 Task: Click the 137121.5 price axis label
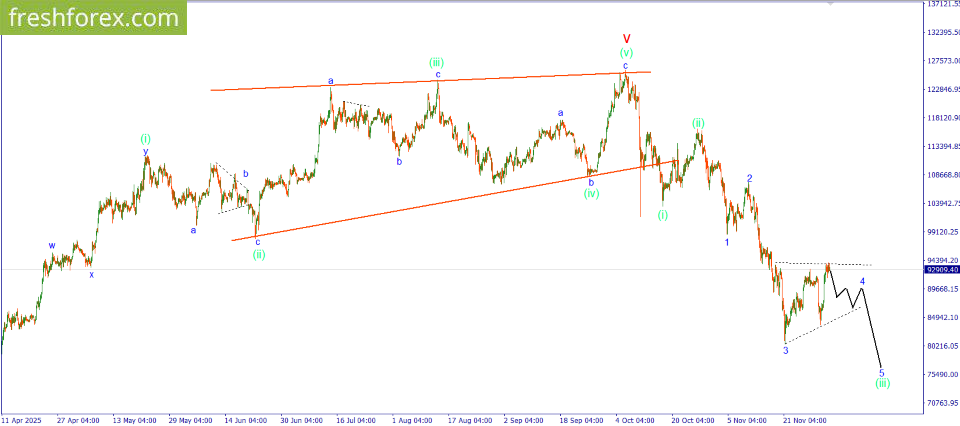click(x=940, y=4)
